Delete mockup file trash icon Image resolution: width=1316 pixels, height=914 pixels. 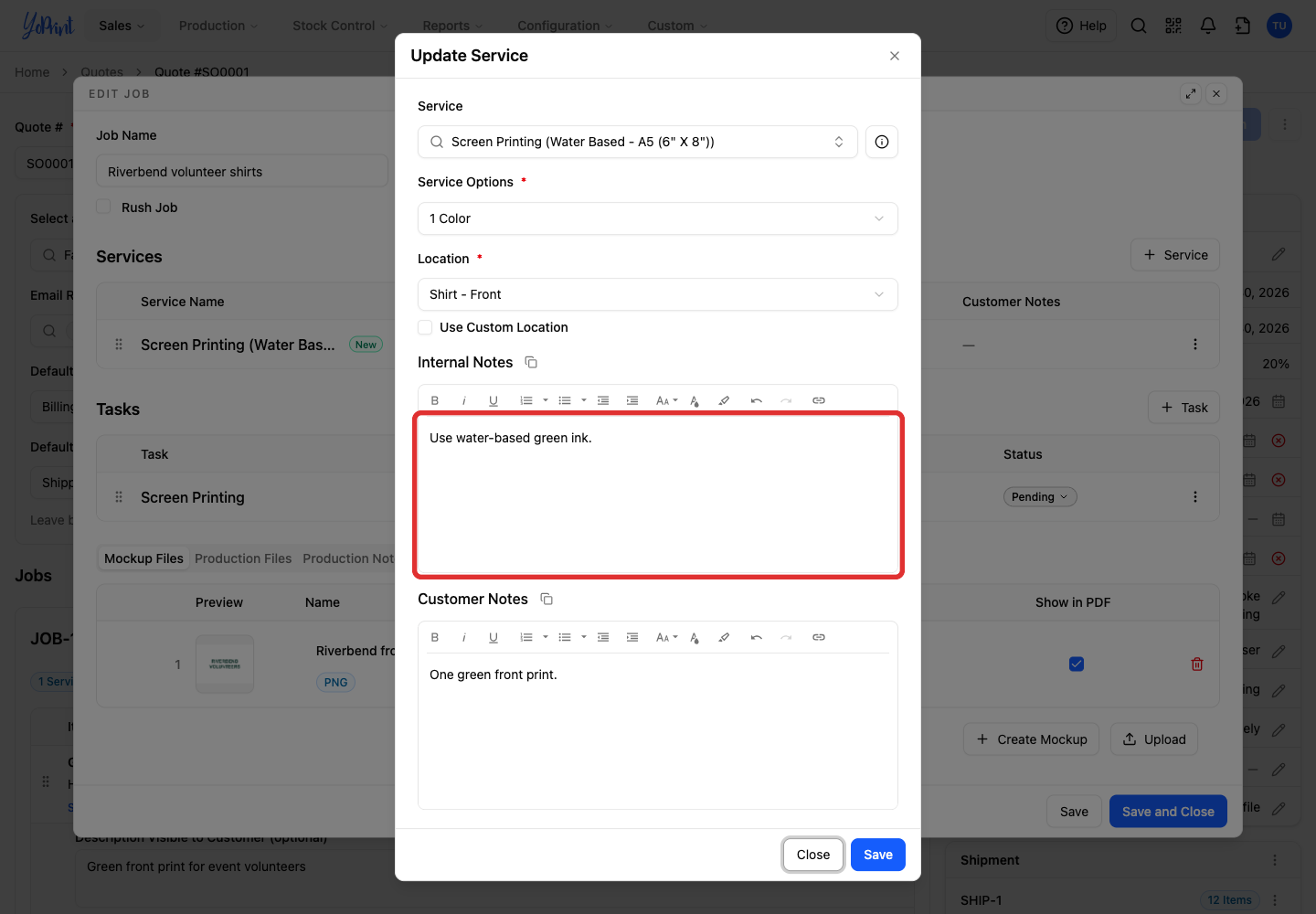pos(1197,664)
